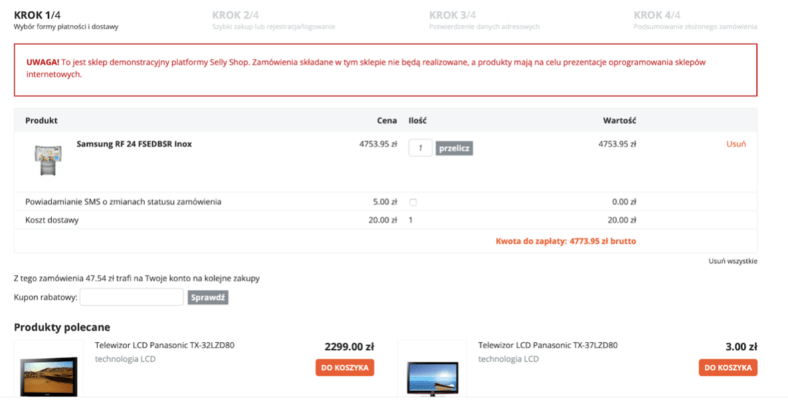Select the 'KROK 4/4' checkout step

pos(657,15)
